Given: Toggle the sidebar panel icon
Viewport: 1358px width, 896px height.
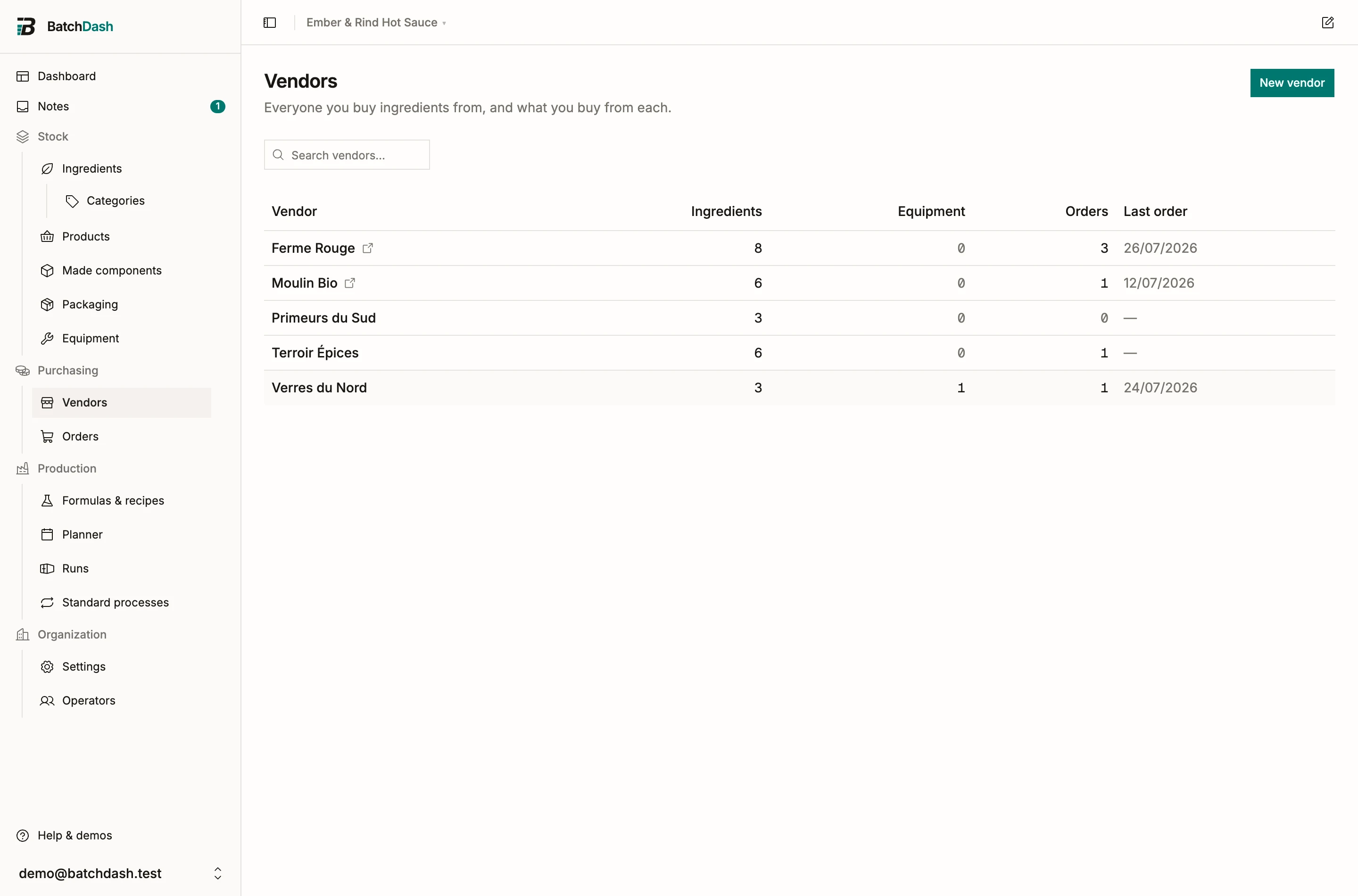Looking at the screenshot, I should [270, 22].
